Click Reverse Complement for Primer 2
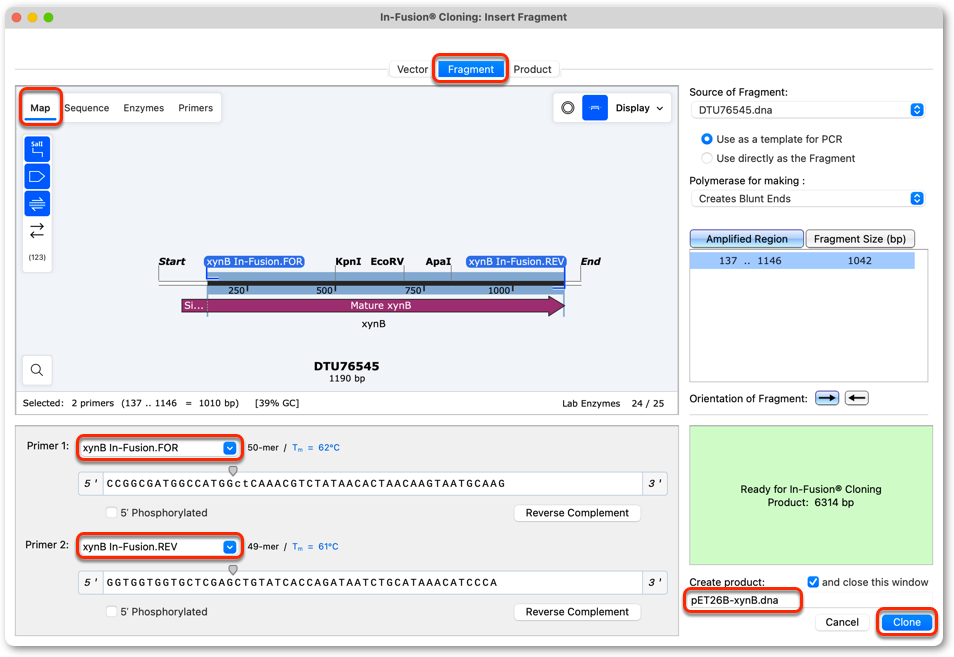This screenshot has height=657, width=954. pyautogui.click(x=577, y=612)
